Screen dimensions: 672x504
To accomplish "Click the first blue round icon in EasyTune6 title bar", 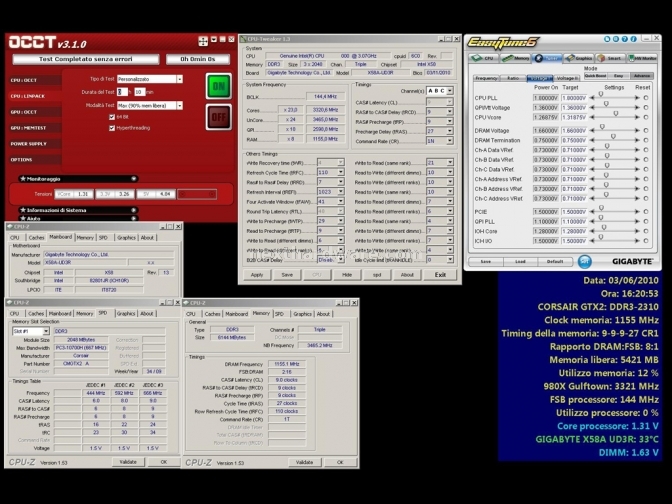I will click(607, 39).
